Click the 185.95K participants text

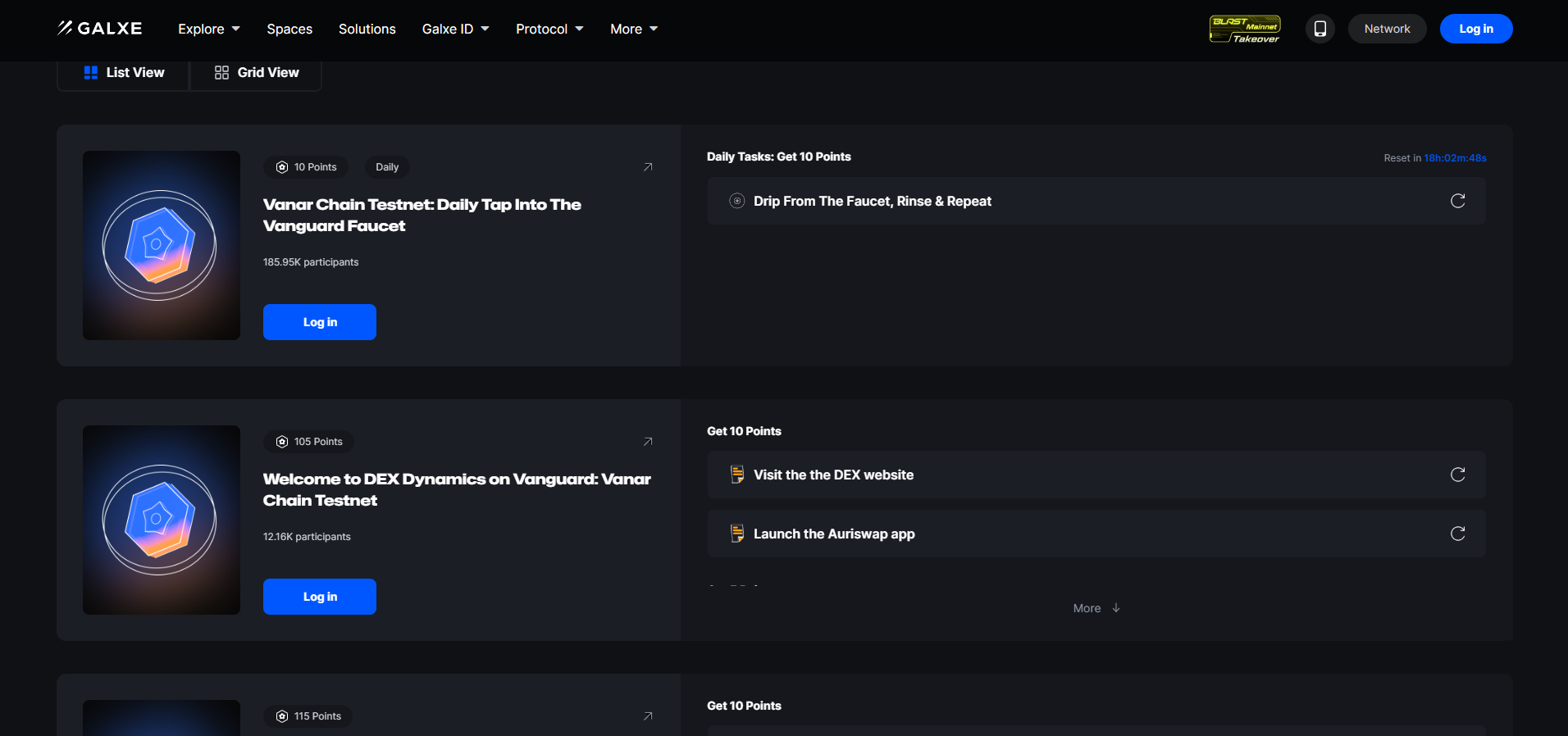[x=311, y=262]
